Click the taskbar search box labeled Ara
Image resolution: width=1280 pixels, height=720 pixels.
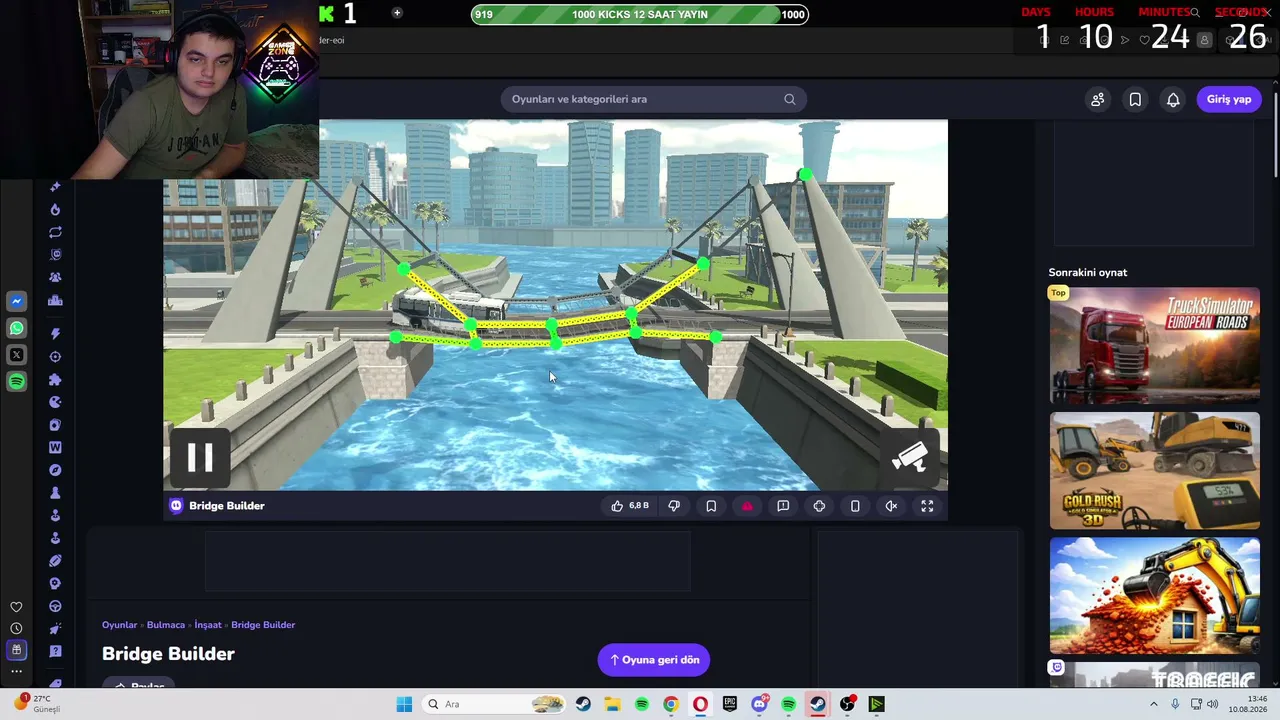(x=495, y=704)
